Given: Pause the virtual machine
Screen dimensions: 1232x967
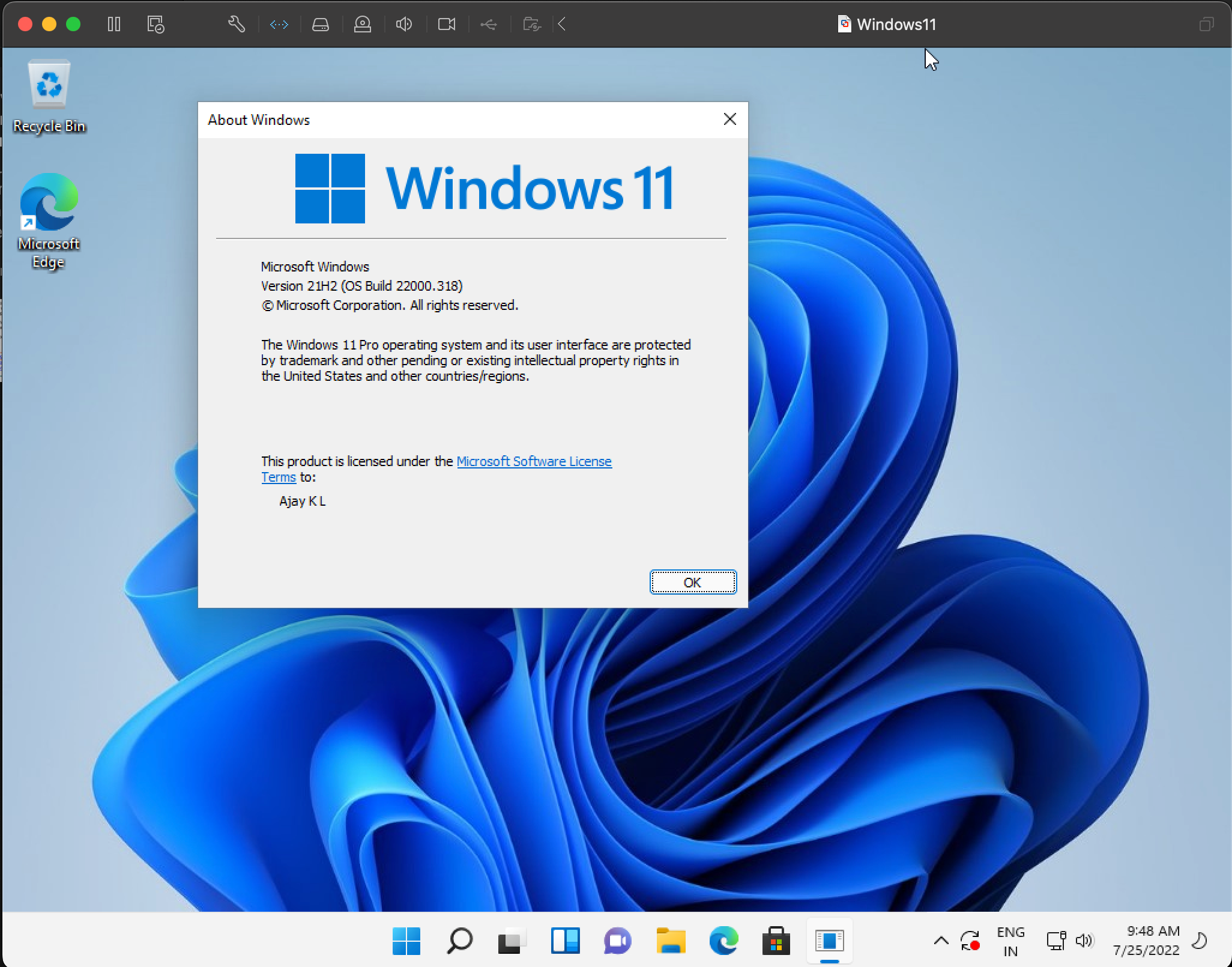Looking at the screenshot, I should (114, 24).
